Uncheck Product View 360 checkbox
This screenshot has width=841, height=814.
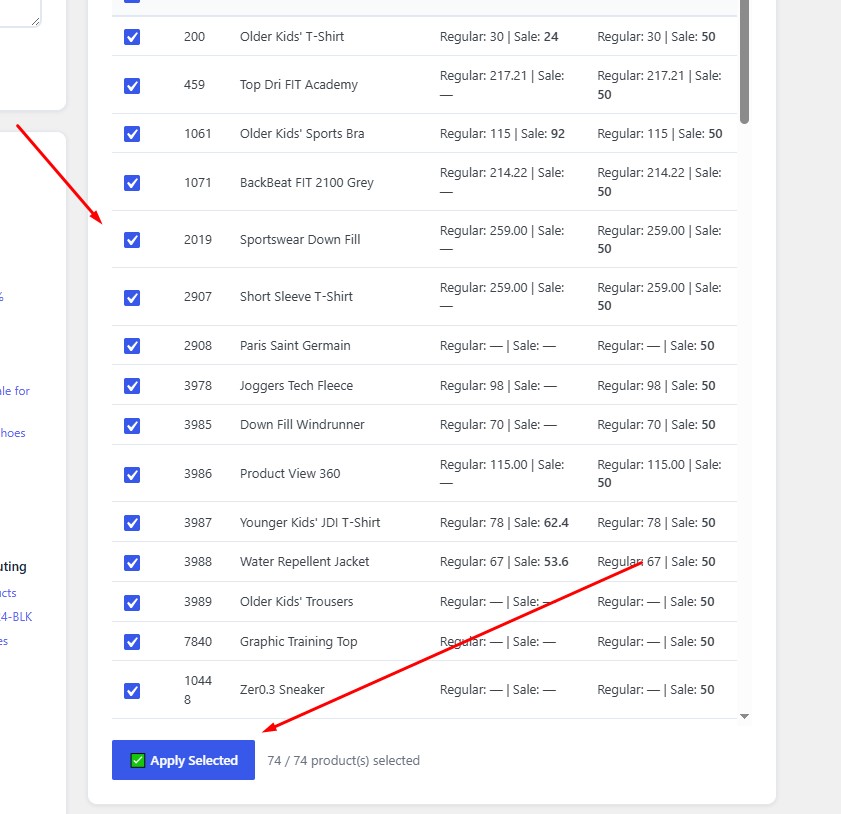[x=132, y=475]
